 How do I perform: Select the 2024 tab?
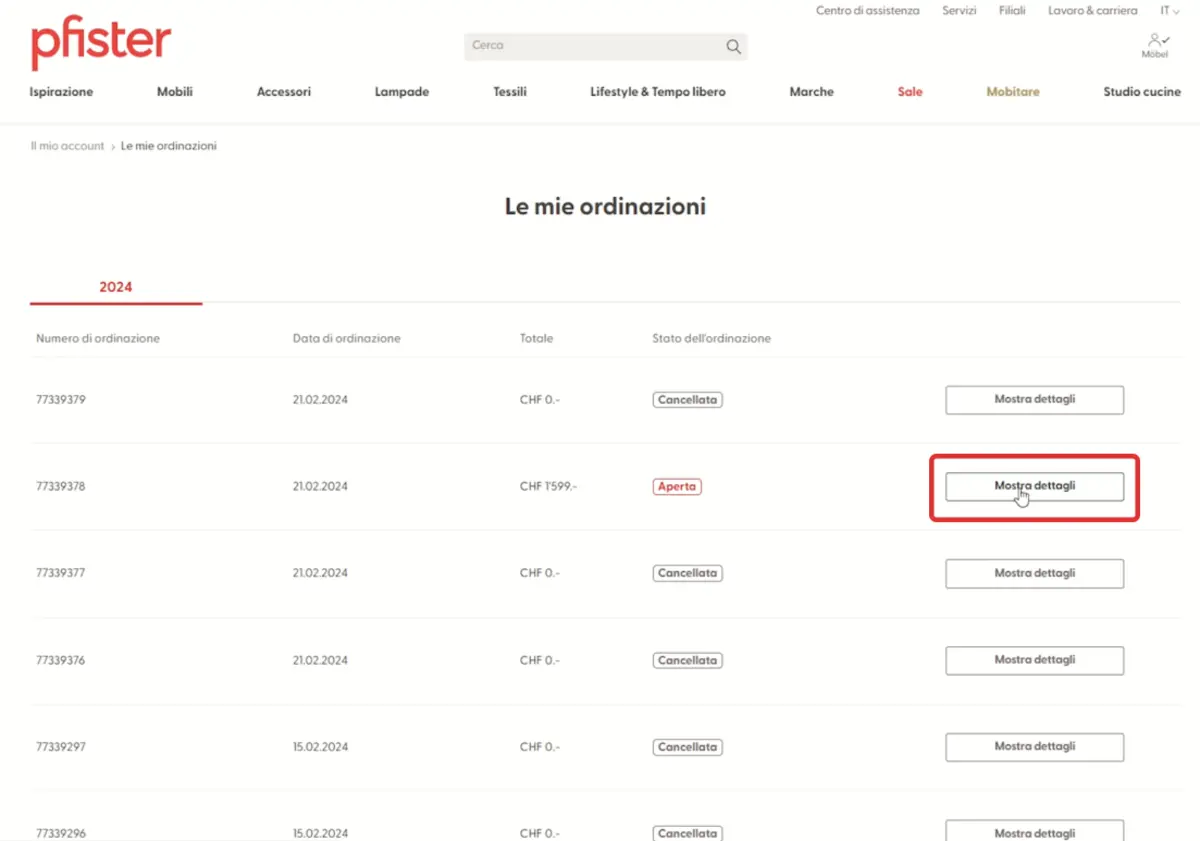116,287
